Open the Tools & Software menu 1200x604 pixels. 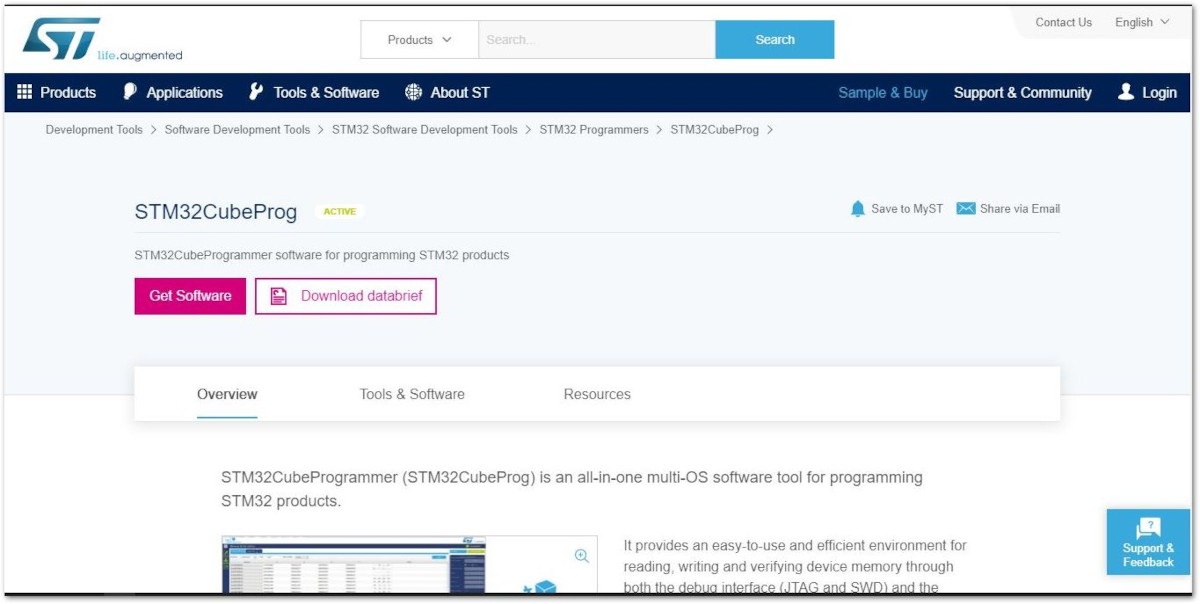[314, 92]
